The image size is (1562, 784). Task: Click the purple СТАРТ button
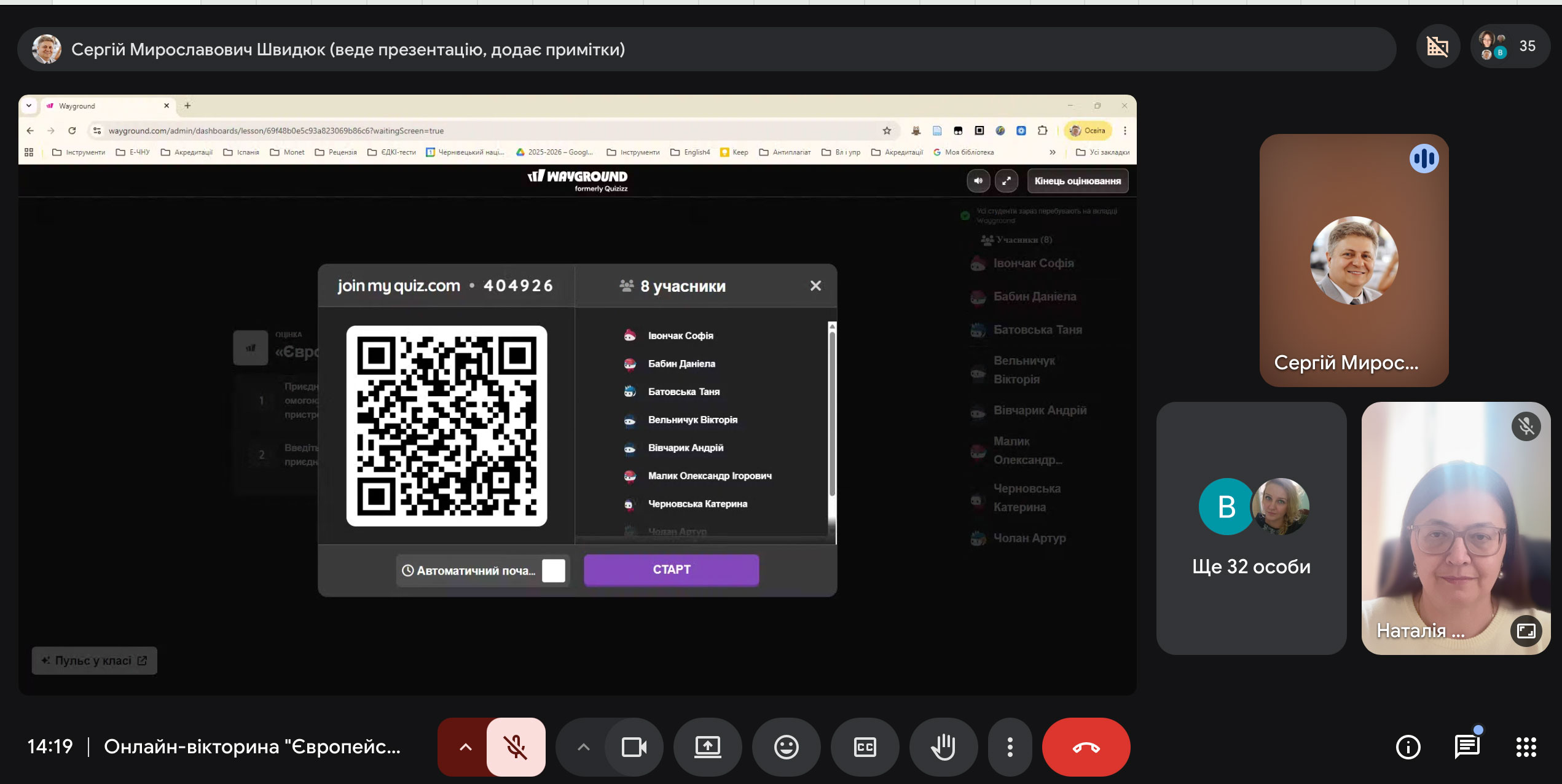(x=671, y=570)
